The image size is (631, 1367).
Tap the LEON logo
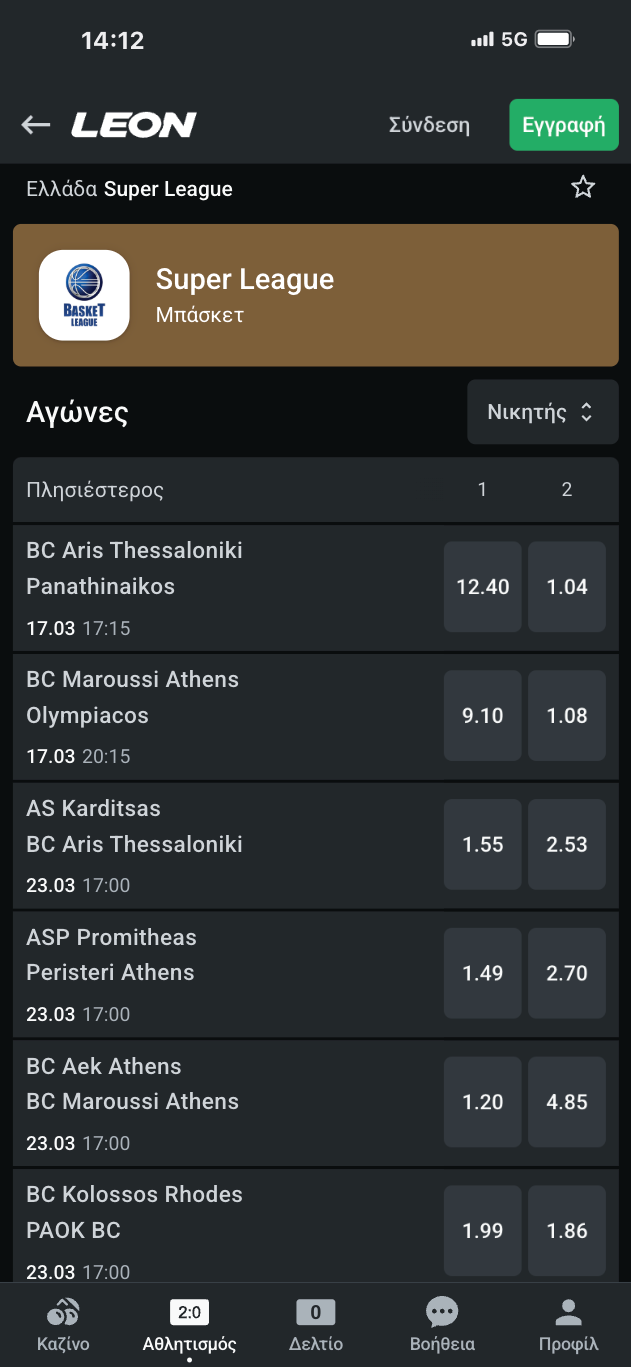pyautogui.click(x=134, y=125)
